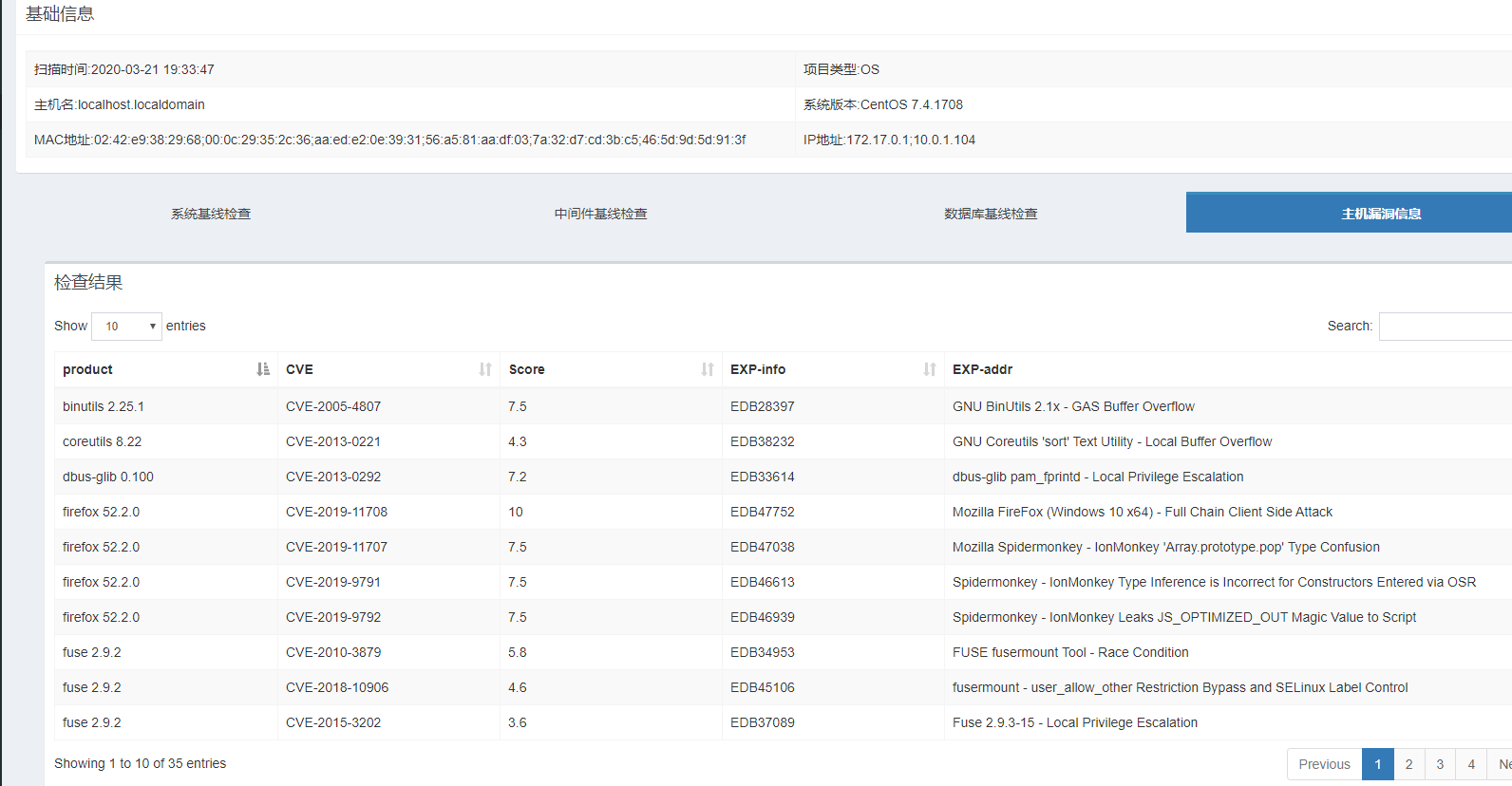Select cell dbus-glib 0.100
Viewport: 1512px width, 786px height.
click(x=108, y=477)
